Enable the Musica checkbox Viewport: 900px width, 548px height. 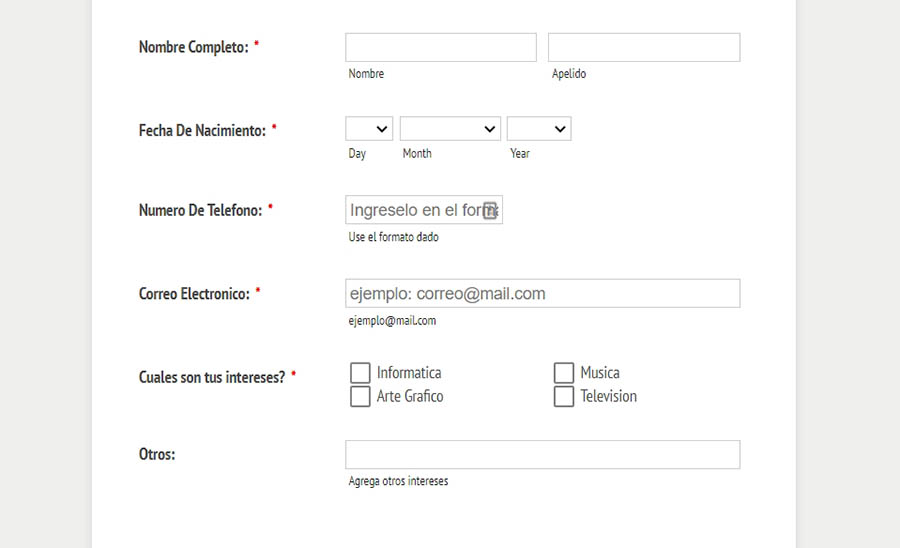pos(564,373)
